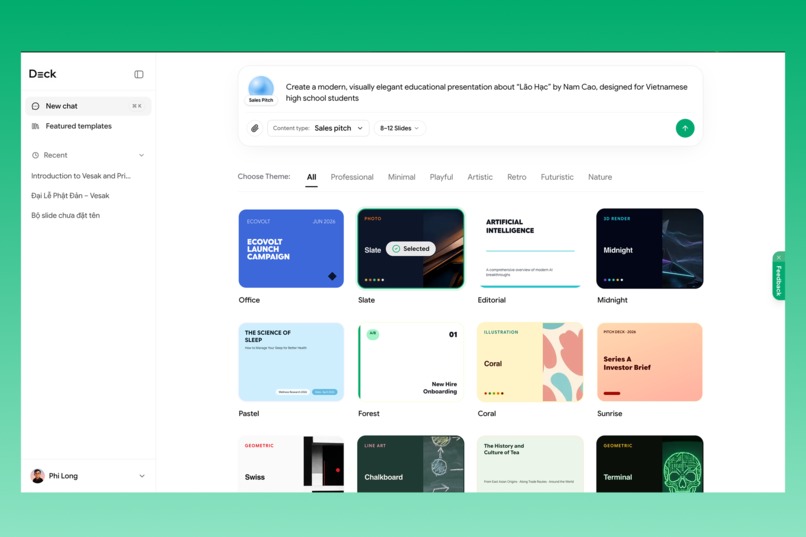The image size is (806, 537).
Task: Click the Choose Theme label
Action: pyautogui.click(x=264, y=177)
